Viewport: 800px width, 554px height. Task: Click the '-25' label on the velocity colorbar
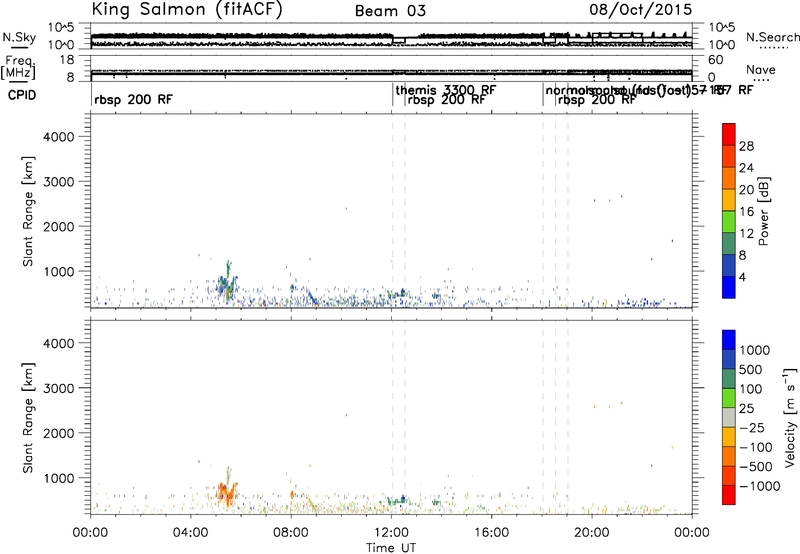(x=752, y=427)
